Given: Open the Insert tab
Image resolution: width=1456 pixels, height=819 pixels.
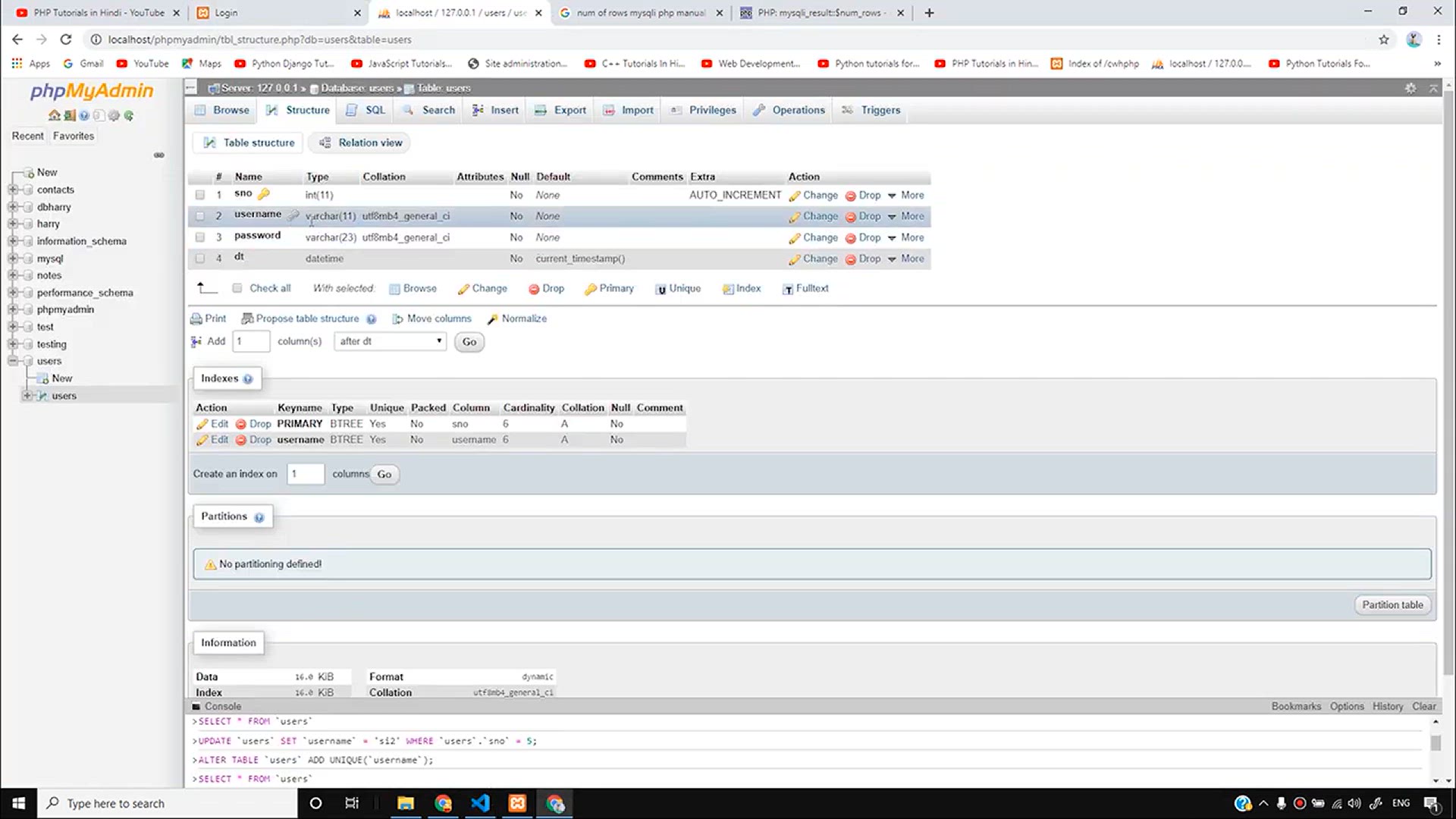Looking at the screenshot, I should click(x=495, y=110).
